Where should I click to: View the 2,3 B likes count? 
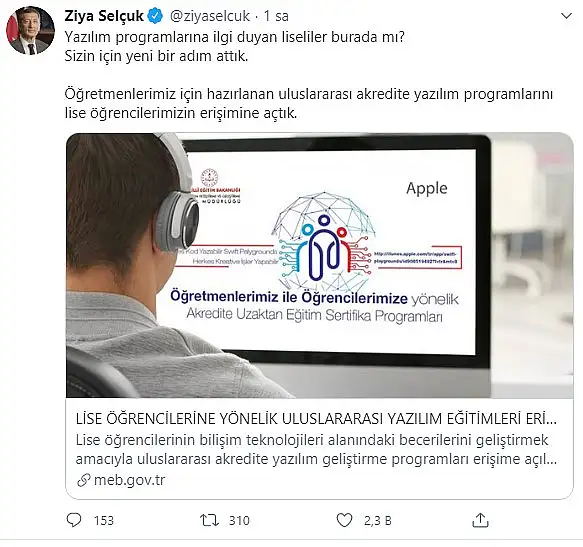click(x=378, y=520)
